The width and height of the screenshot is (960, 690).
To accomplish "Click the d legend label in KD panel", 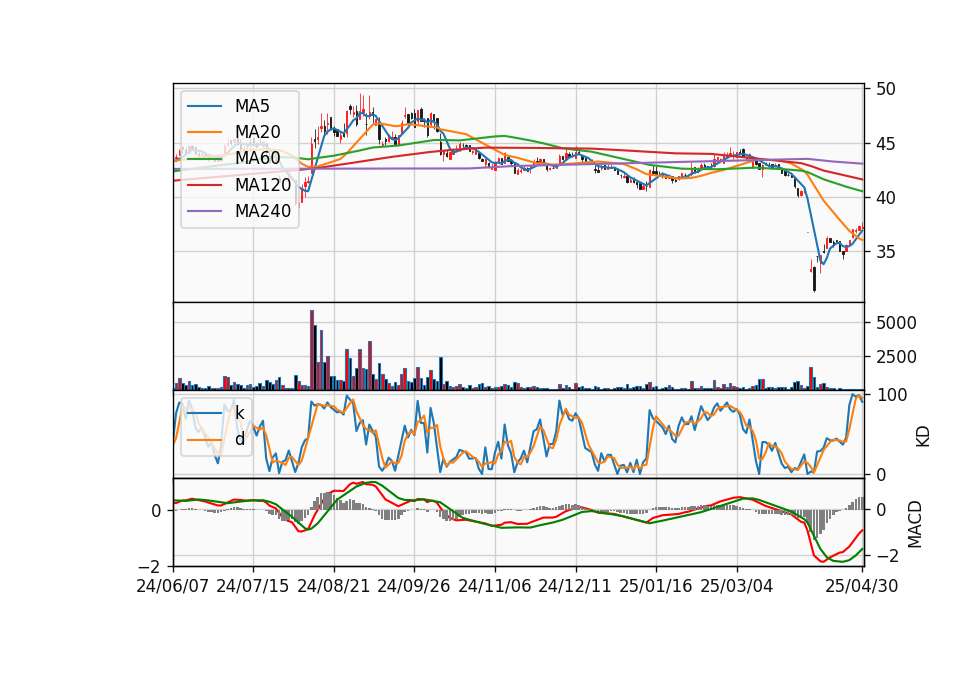I will (239, 438).
